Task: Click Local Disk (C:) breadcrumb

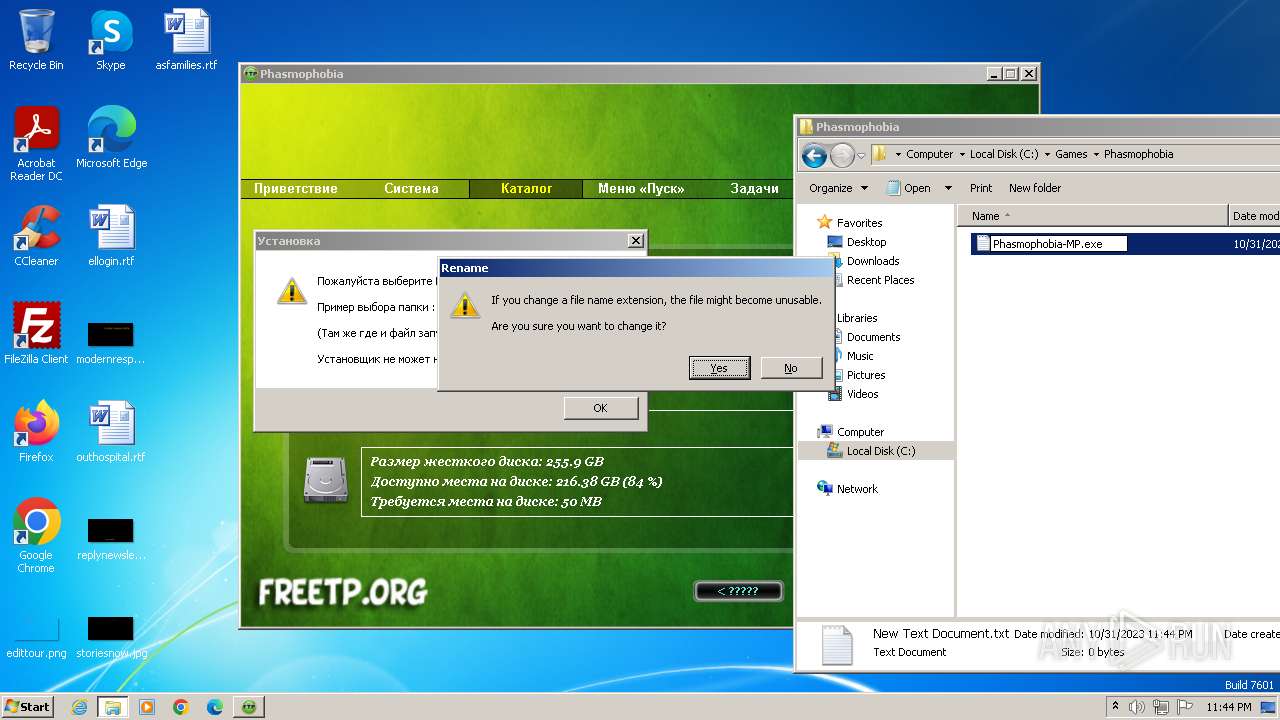Action: pos(1004,154)
